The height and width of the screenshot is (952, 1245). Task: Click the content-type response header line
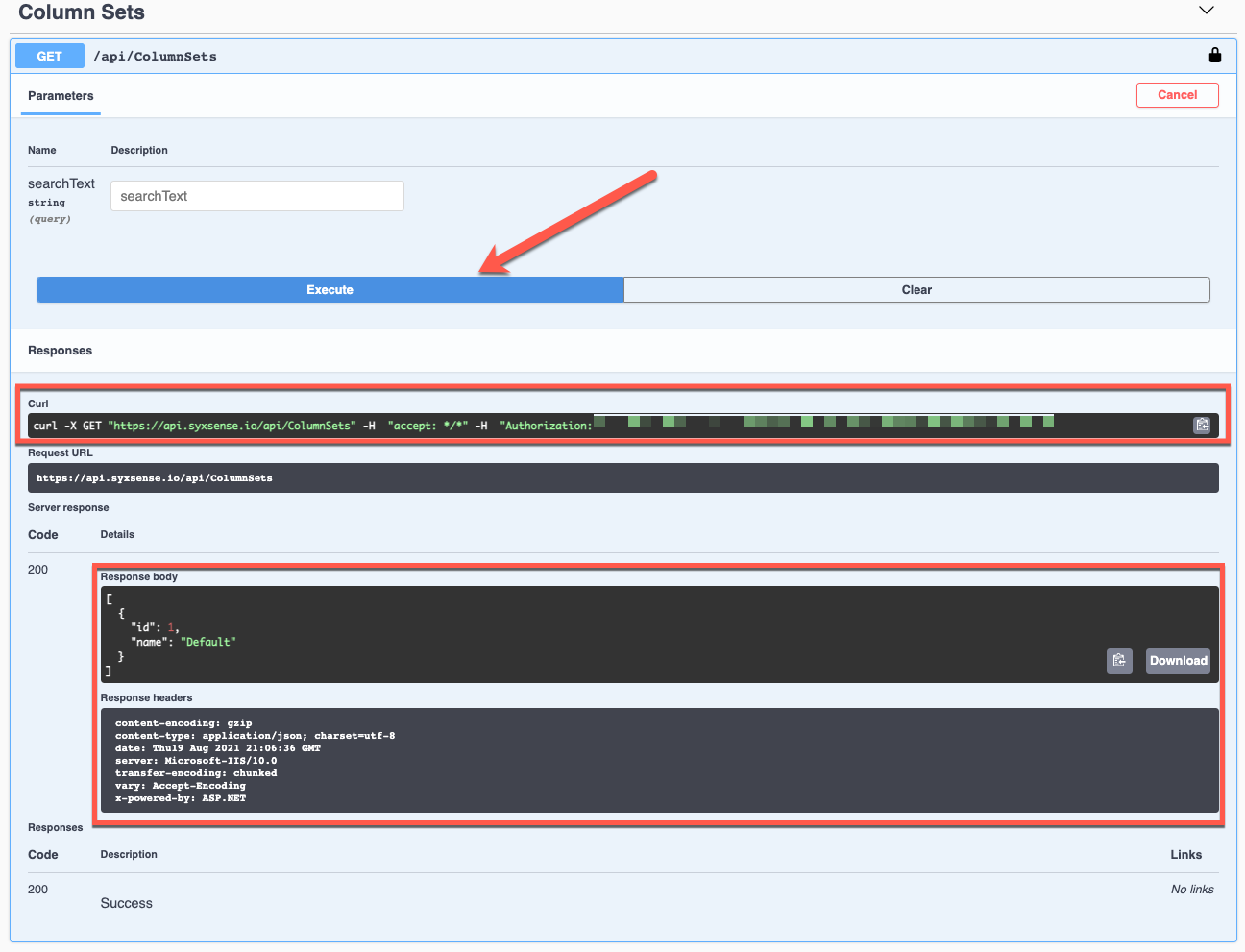(x=255, y=736)
